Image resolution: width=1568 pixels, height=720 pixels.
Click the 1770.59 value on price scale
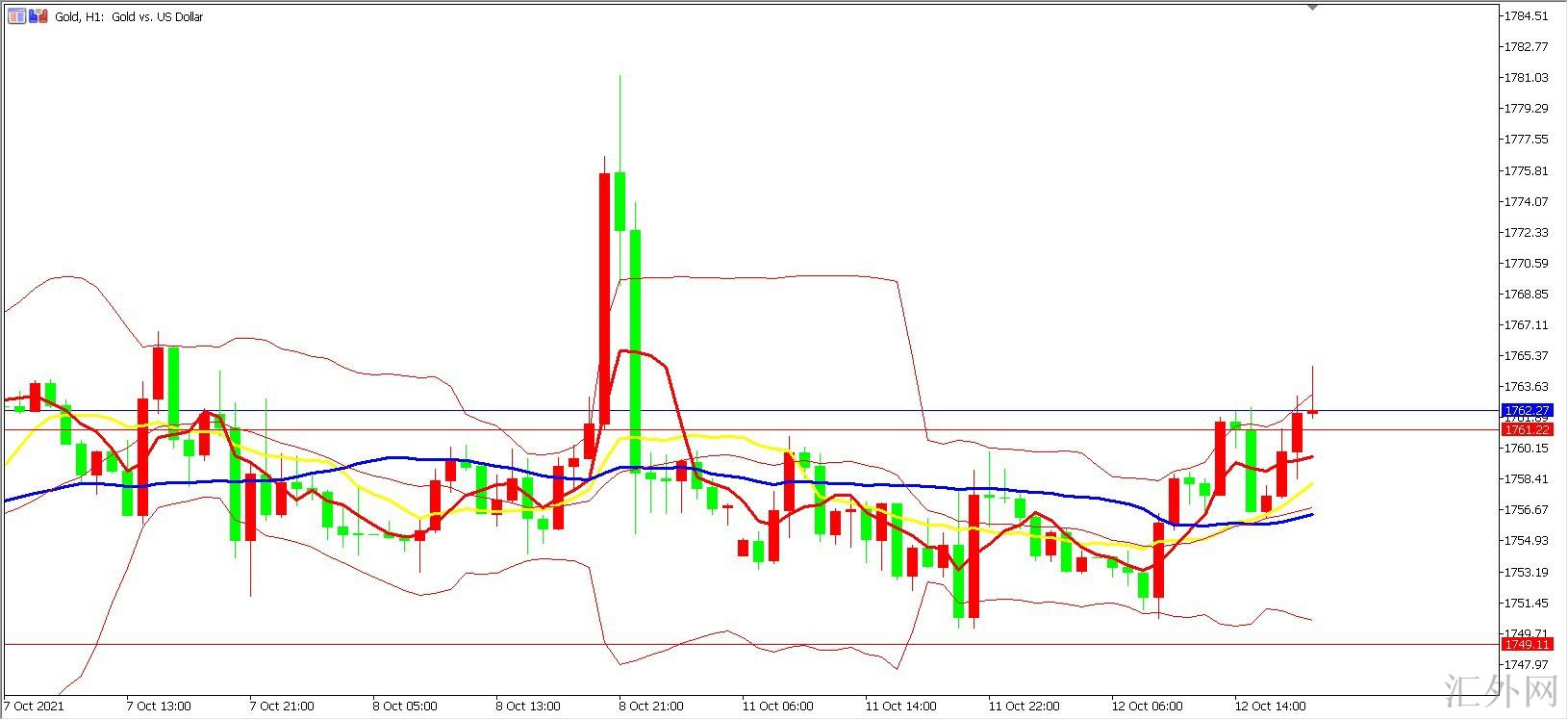pyautogui.click(x=1527, y=263)
